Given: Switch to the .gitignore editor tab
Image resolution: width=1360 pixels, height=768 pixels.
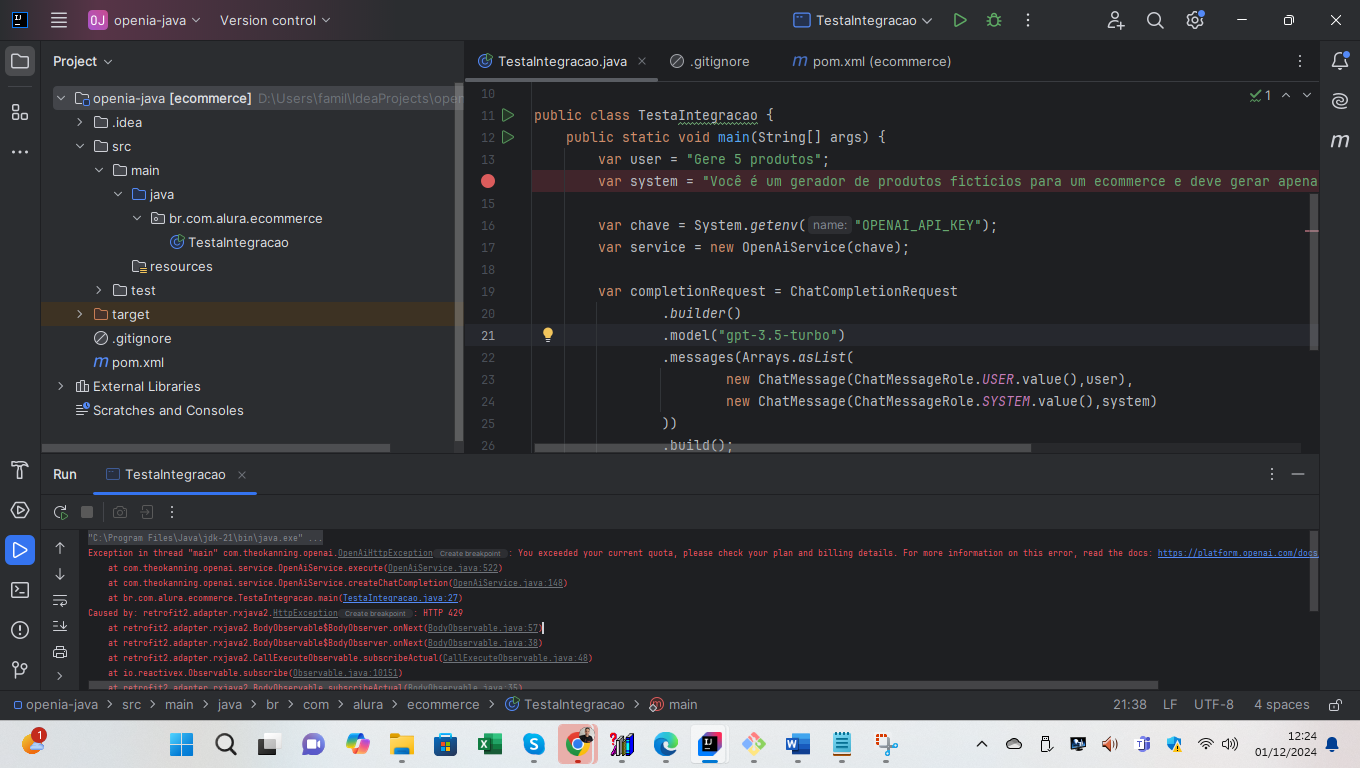Looking at the screenshot, I should point(709,61).
